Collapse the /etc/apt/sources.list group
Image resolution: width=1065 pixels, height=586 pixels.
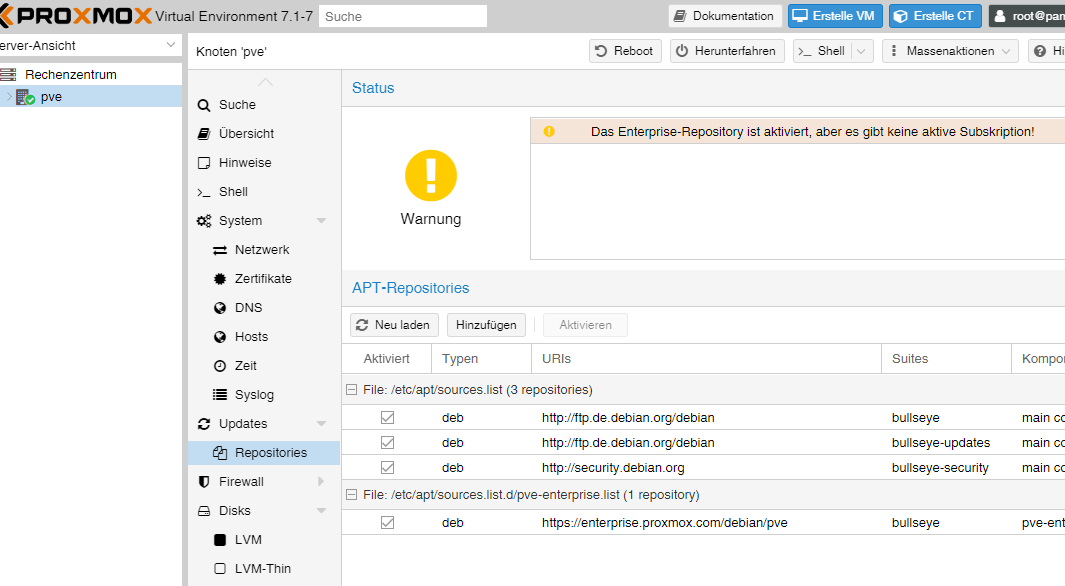click(351, 390)
